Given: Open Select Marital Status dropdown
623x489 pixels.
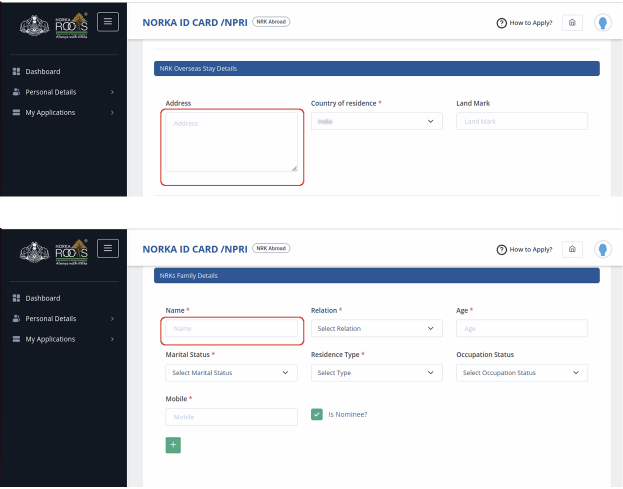Looking at the screenshot, I should pos(231,373).
